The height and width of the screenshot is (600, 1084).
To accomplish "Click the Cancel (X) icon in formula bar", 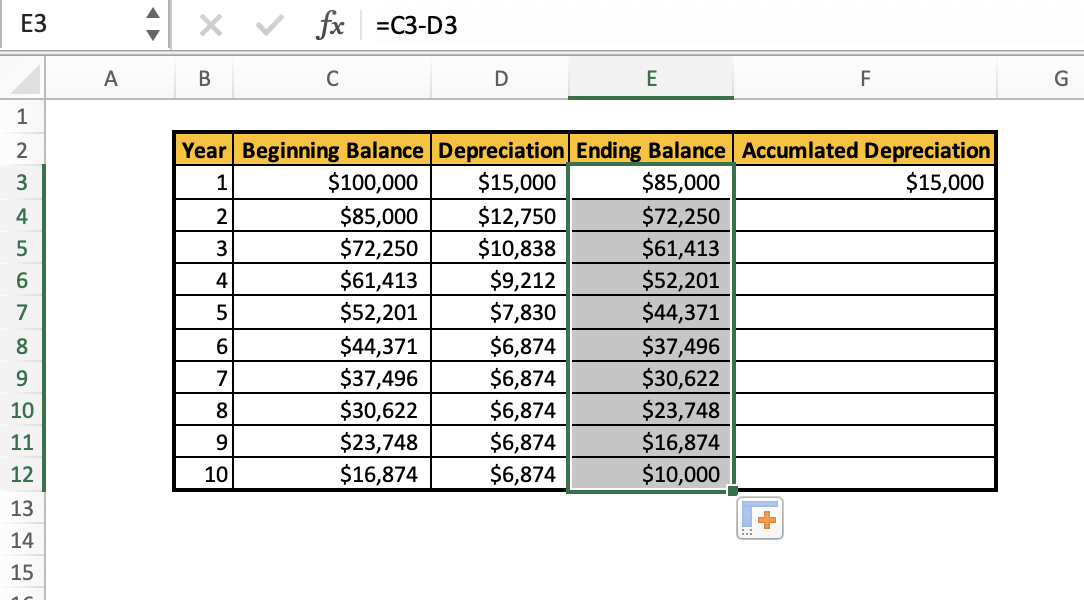I will (211, 25).
